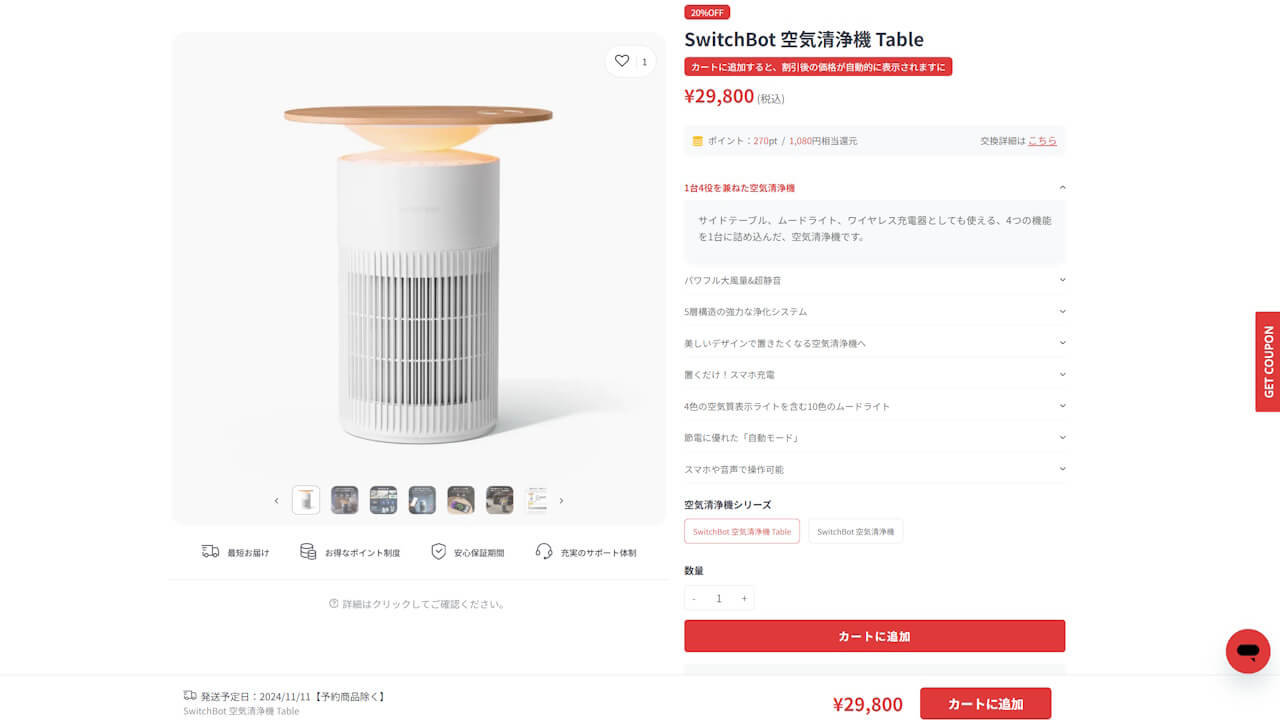Open the こちら exchange details link
The width and height of the screenshot is (1280, 720).
click(x=1042, y=141)
